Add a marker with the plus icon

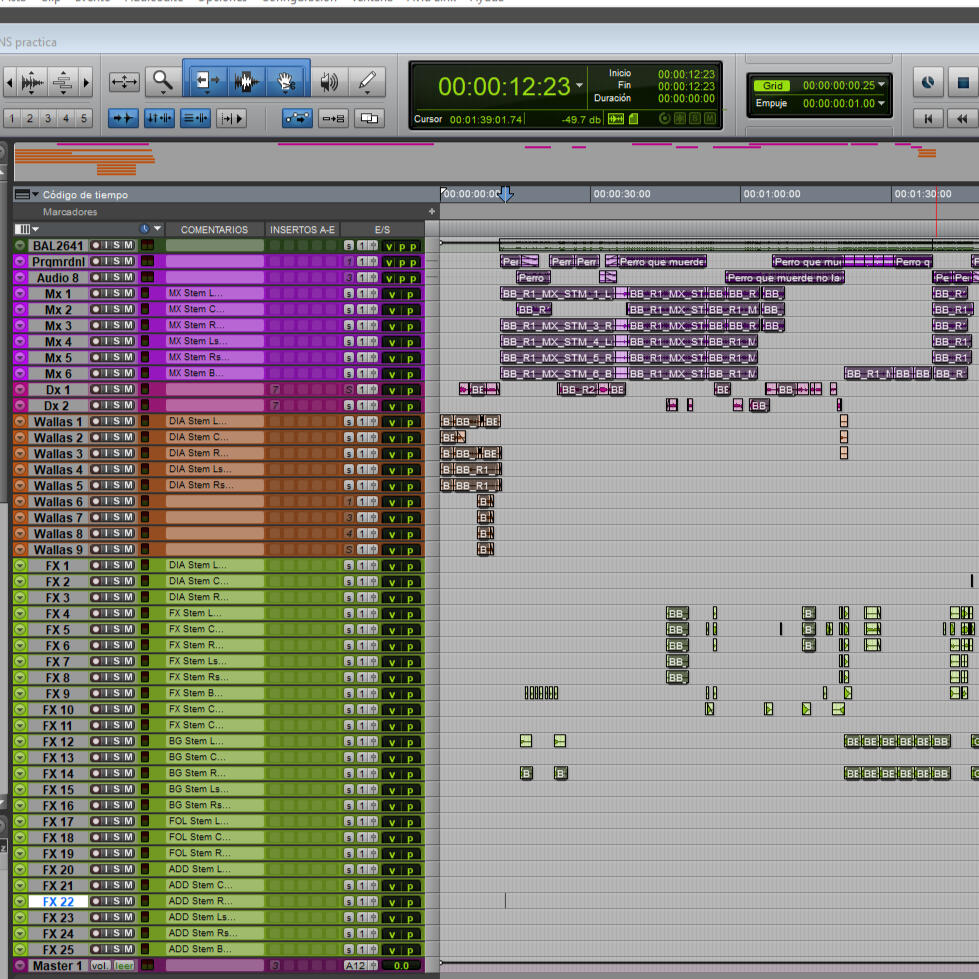tap(431, 212)
